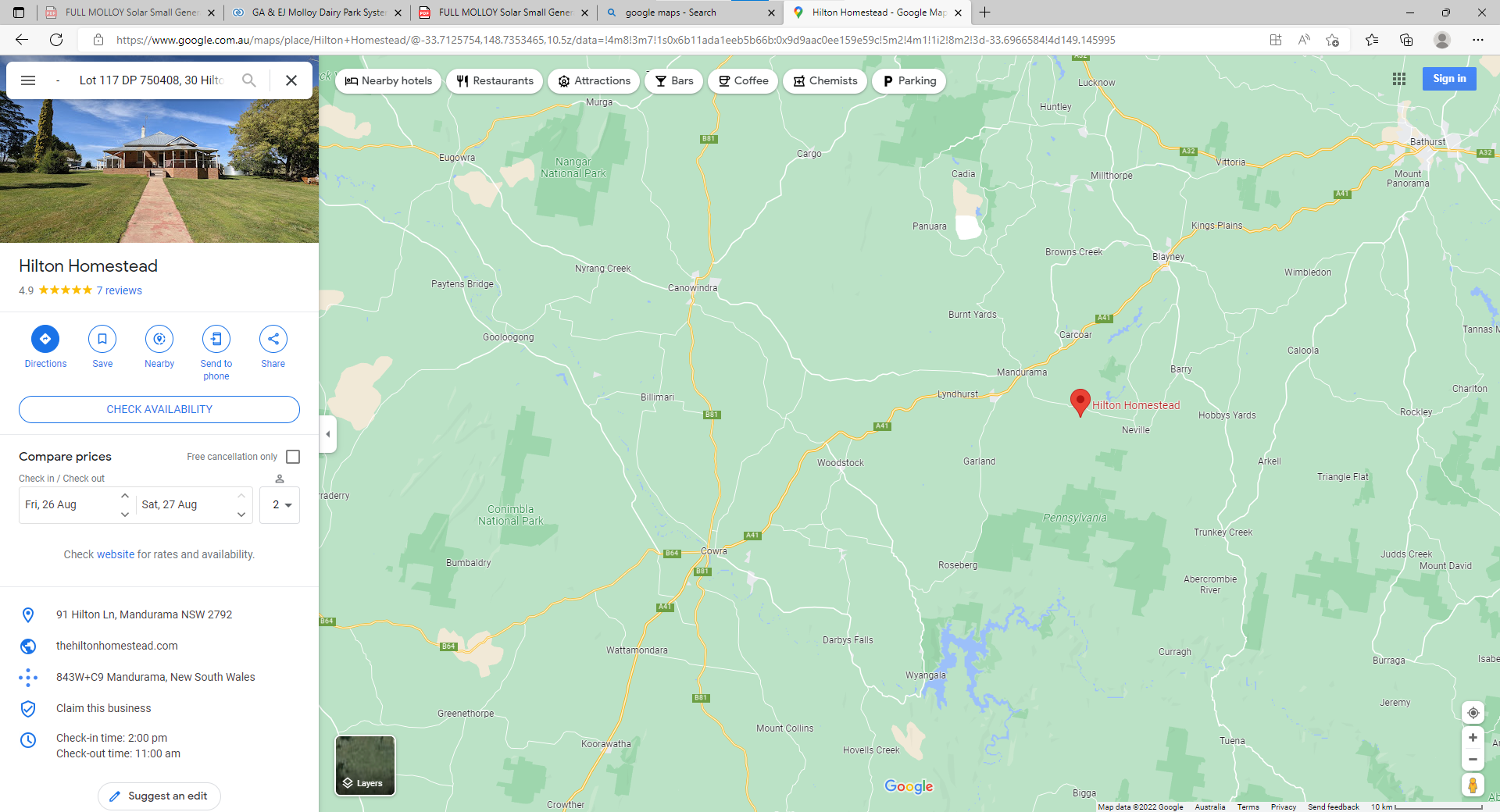The image size is (1500, 812).
Task: Click the Directions icon
Action: point(45,339)
